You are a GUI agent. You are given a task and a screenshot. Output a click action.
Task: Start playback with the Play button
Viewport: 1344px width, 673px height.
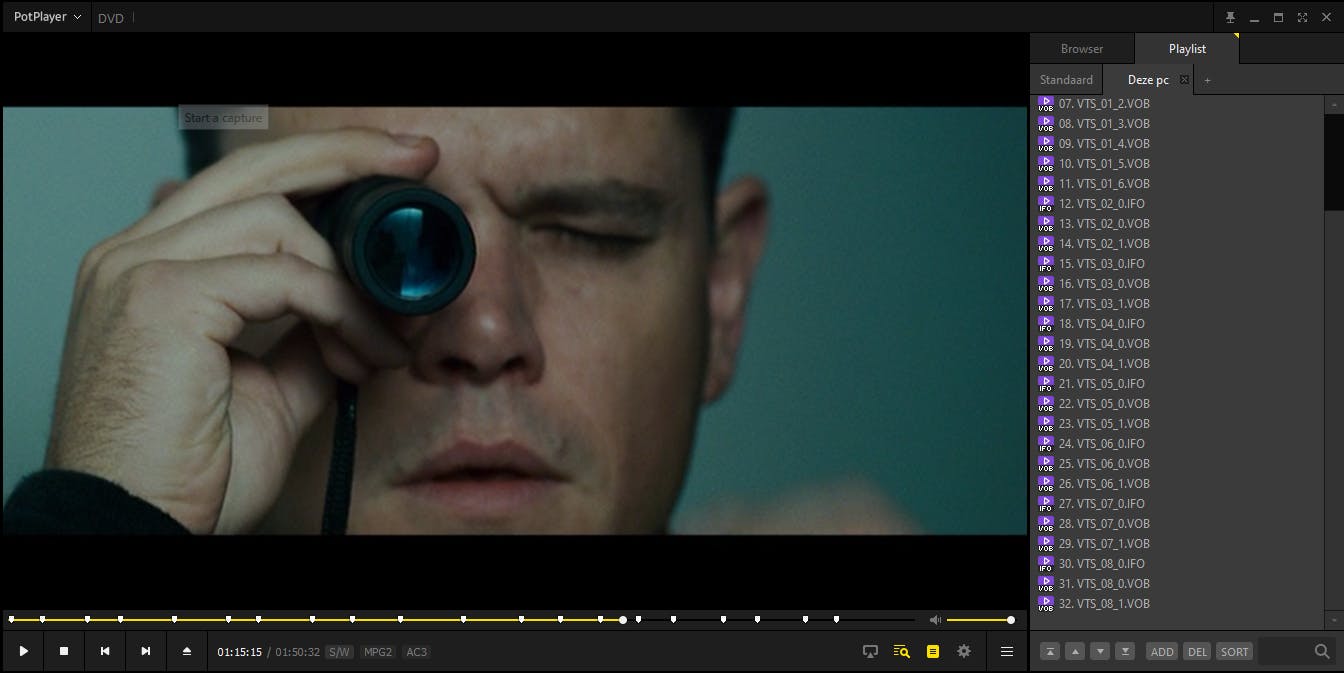click(x=24, y=651)
